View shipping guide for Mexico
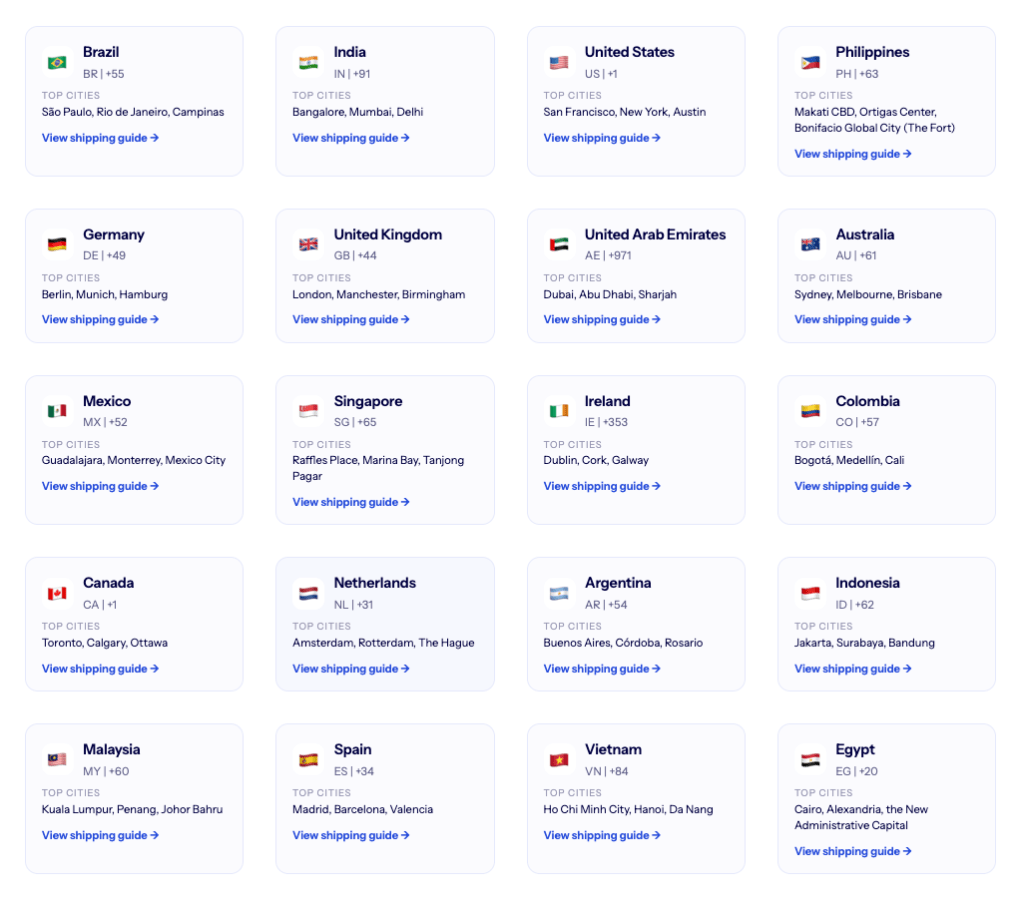This screenshot has height=912, width=1024. click(x=100, y=486)
